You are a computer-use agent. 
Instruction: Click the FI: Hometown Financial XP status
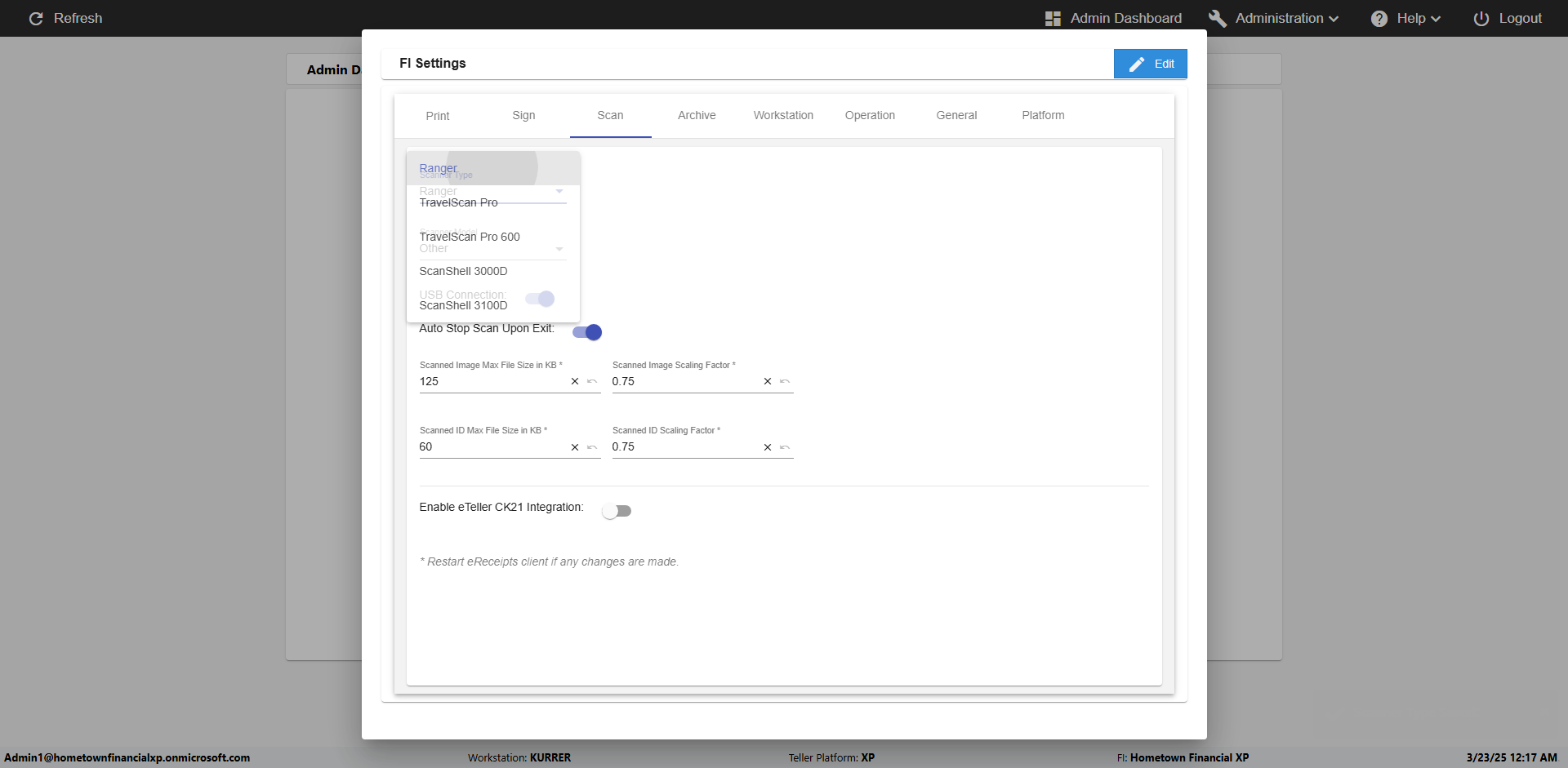pos(1183,757)
